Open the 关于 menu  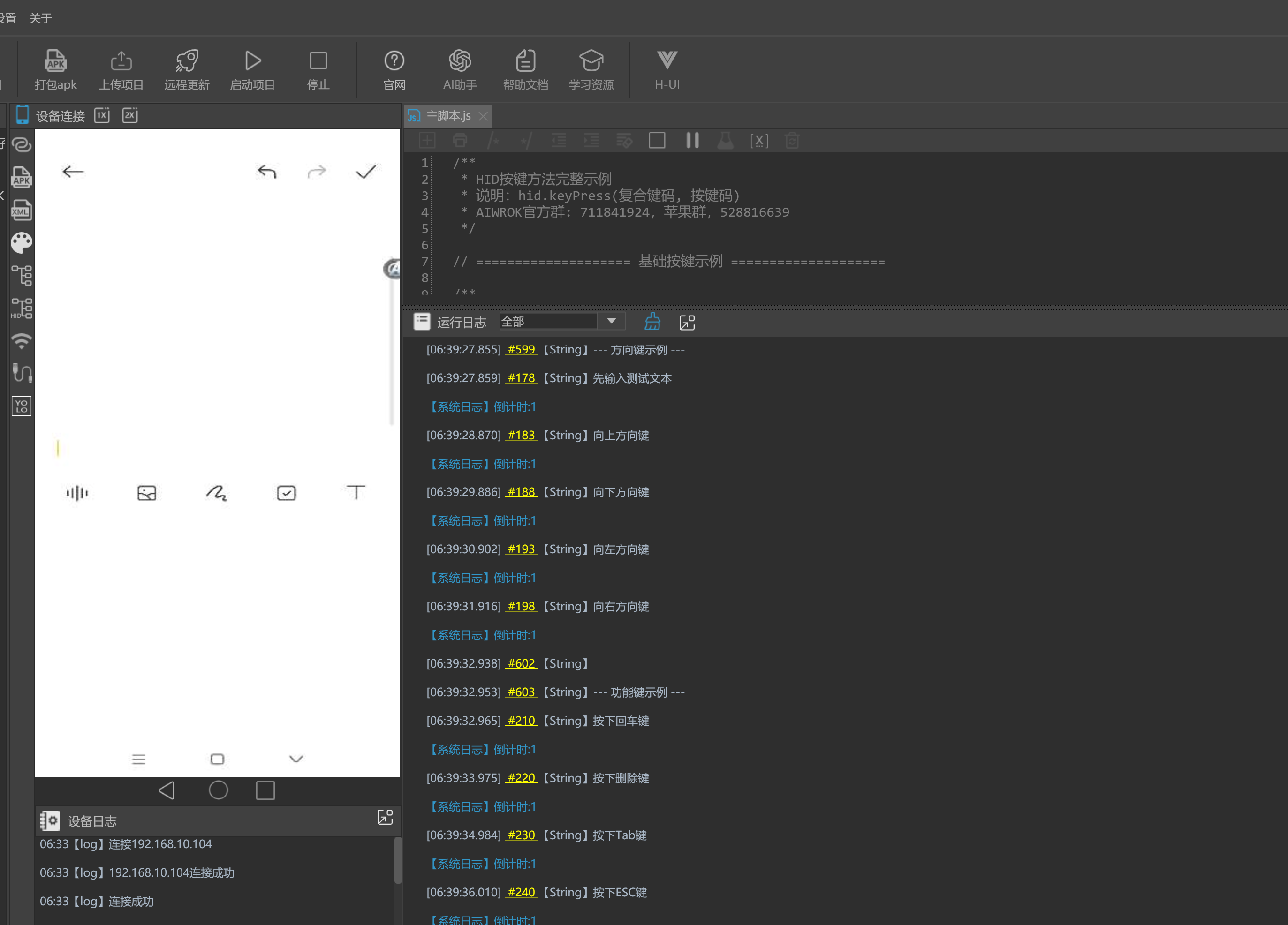coord(40,18)
